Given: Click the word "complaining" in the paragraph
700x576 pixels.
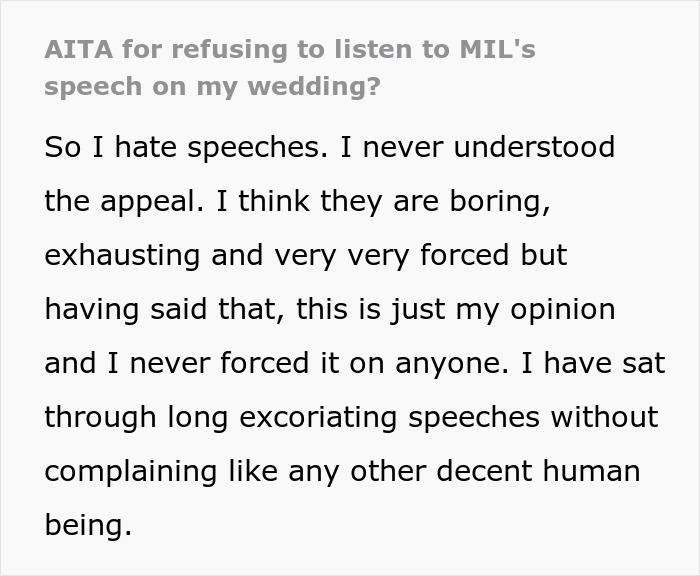Looking at the screenshot, I should (131, 470).
